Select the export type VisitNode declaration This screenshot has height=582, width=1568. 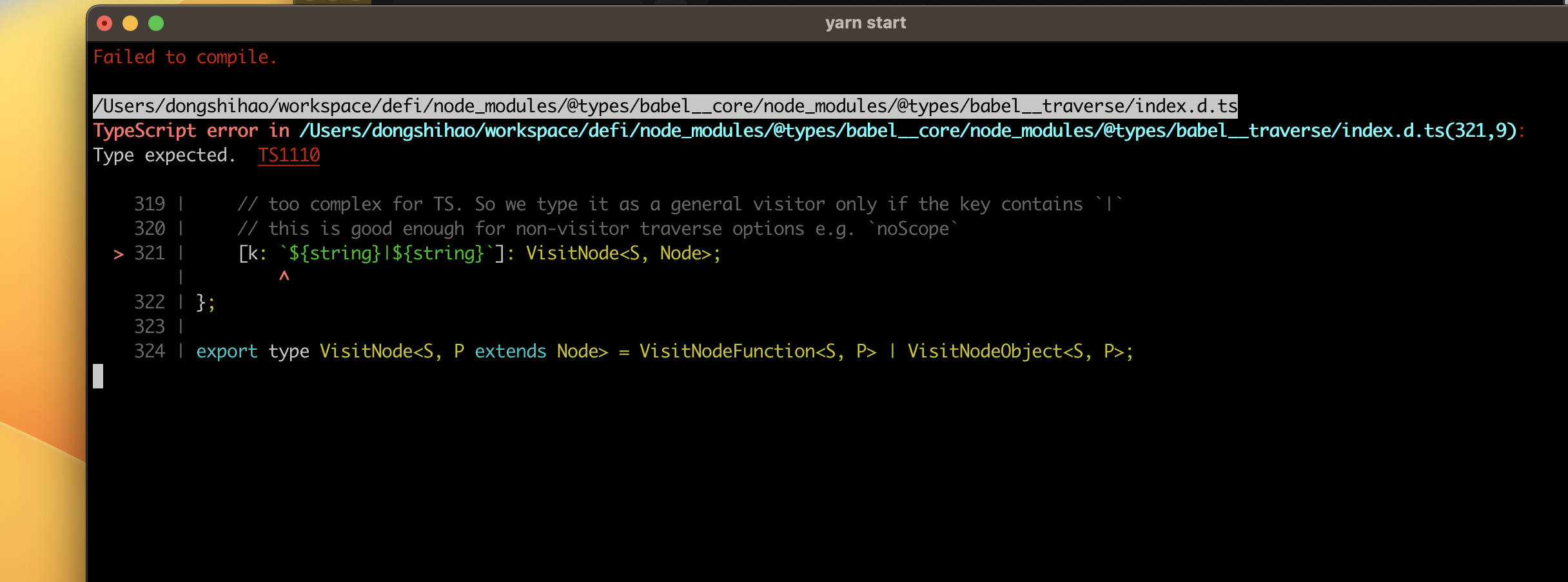(664, 351)
